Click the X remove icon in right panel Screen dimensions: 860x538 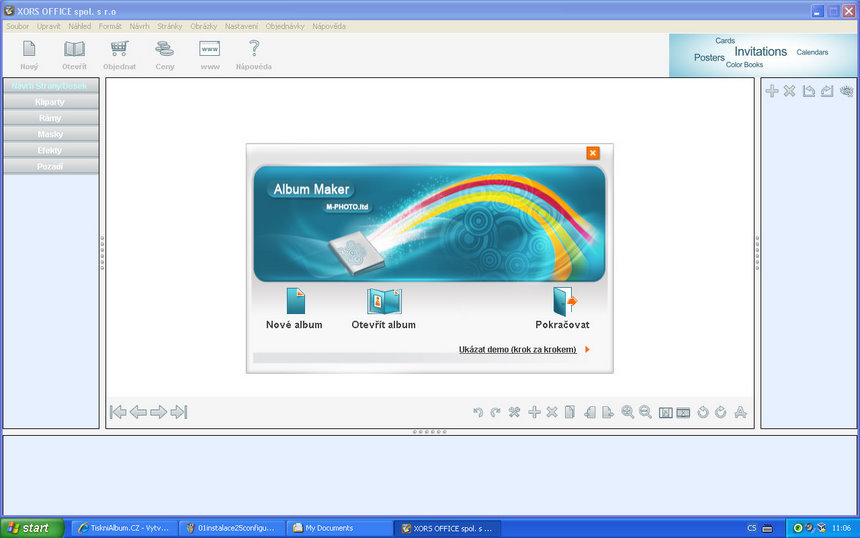coord(789,91)
